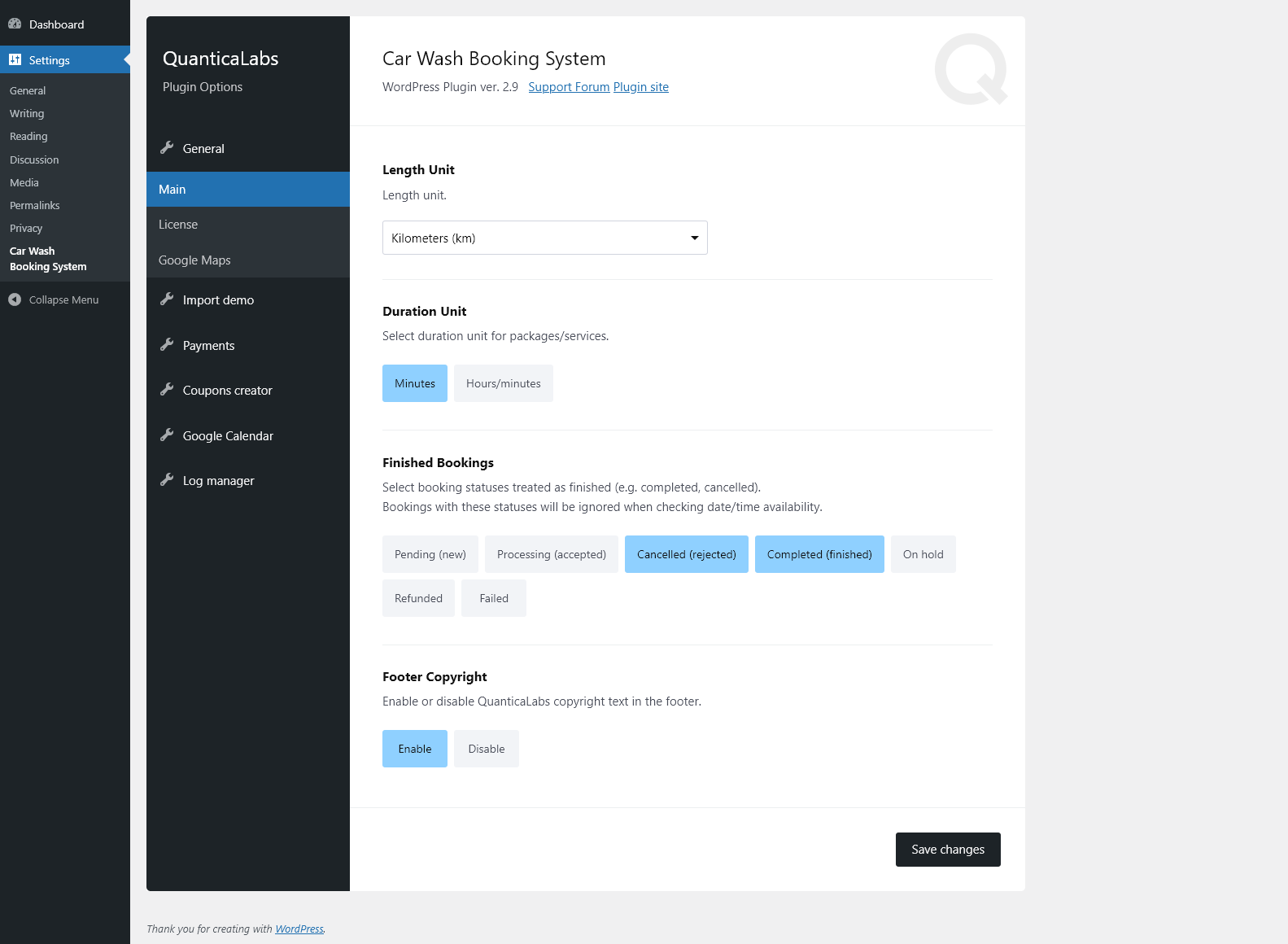The height and width of the screenshot is (944, 1288).
Task: Open Permalinks in the Settings menu
Action: pos(35,206)
